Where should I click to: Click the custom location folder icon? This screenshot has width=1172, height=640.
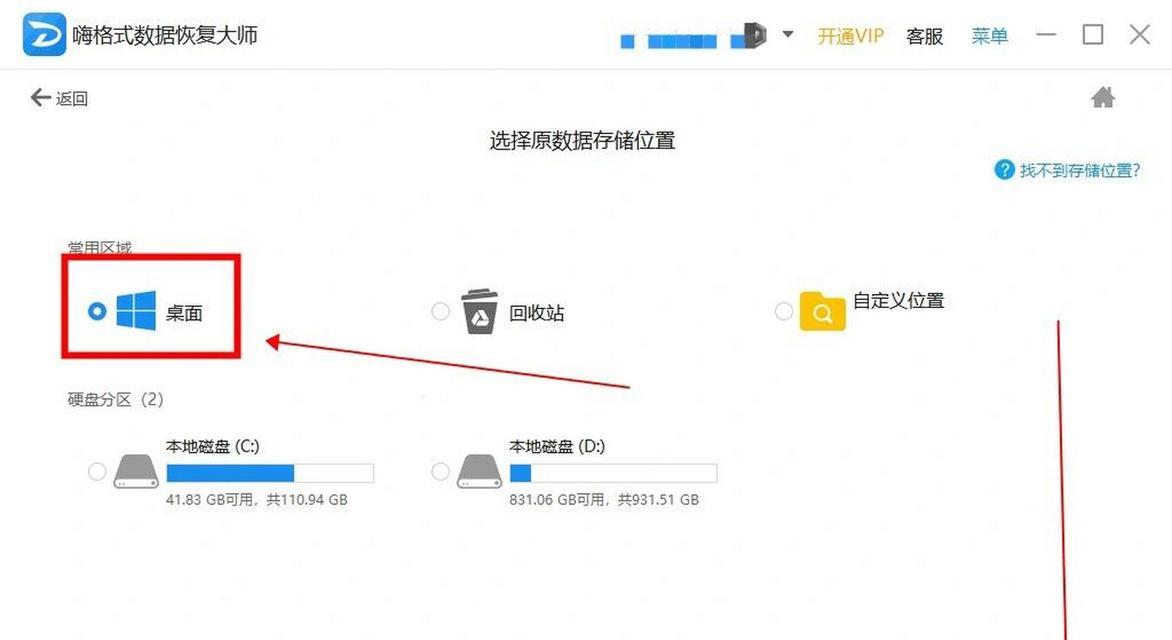(x=822, y=311)
